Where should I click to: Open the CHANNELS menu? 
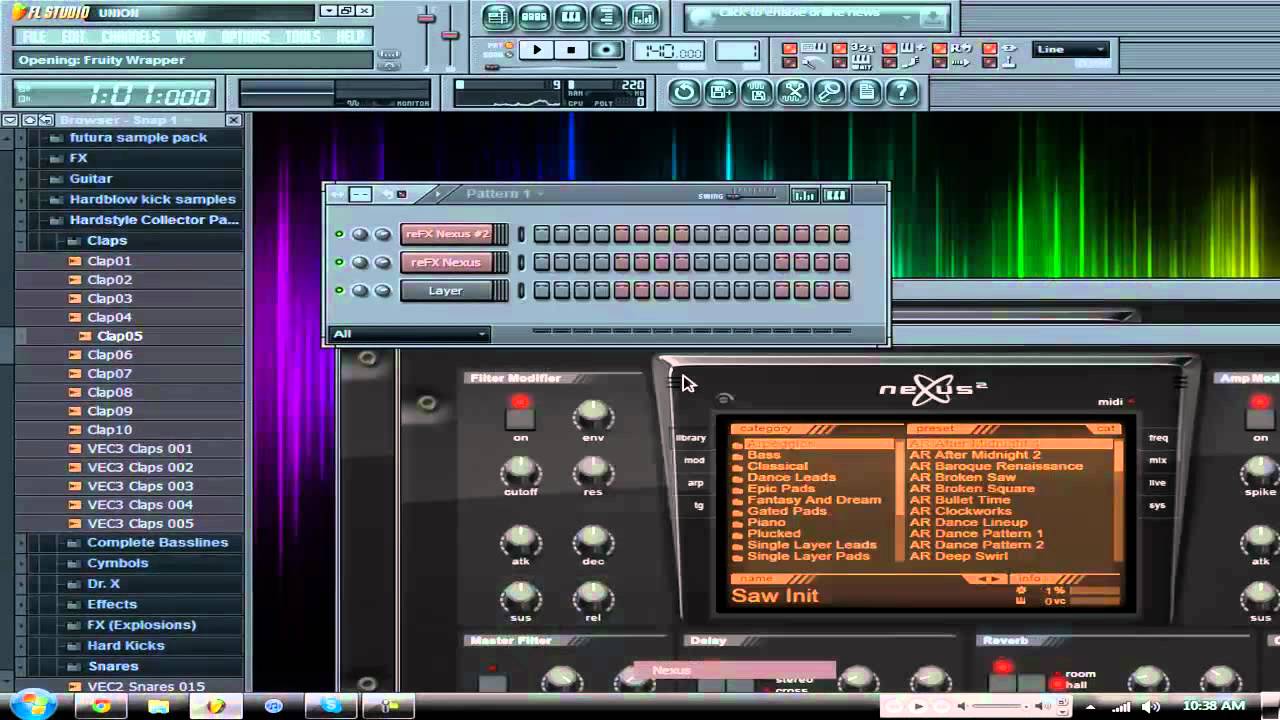point(130,37)
